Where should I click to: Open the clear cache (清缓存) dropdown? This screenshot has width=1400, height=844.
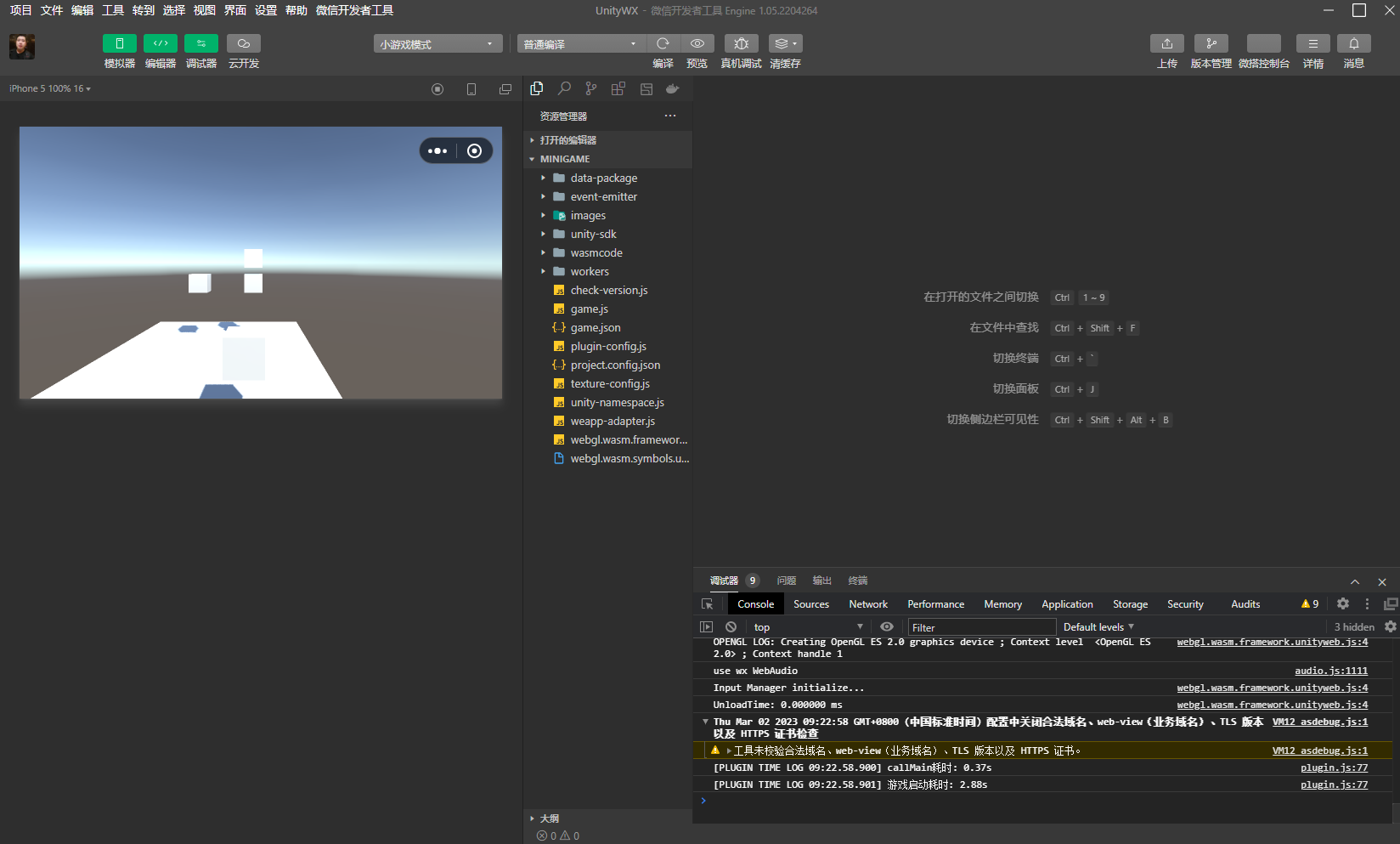pyautogui.click(x=786, y=43)
